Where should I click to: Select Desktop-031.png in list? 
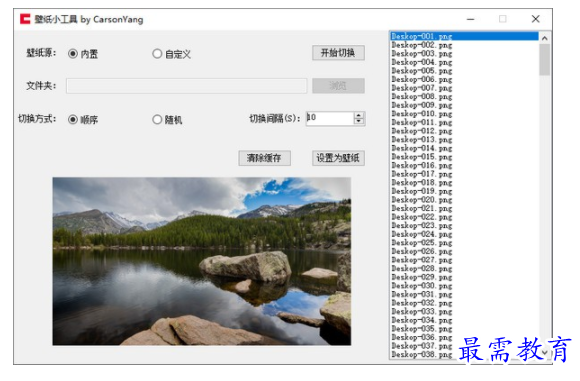pos(422,294)
